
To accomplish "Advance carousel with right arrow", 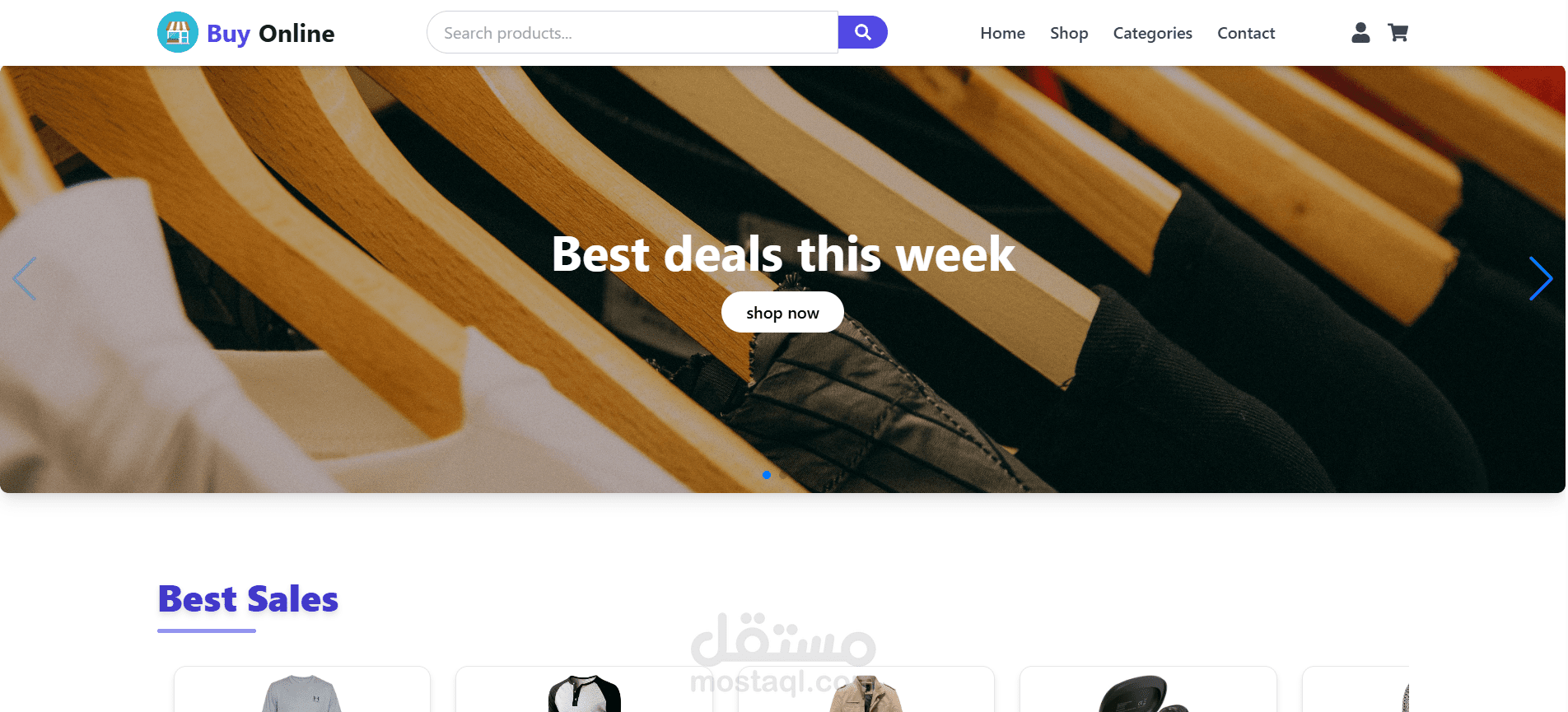I will 1541,278.
